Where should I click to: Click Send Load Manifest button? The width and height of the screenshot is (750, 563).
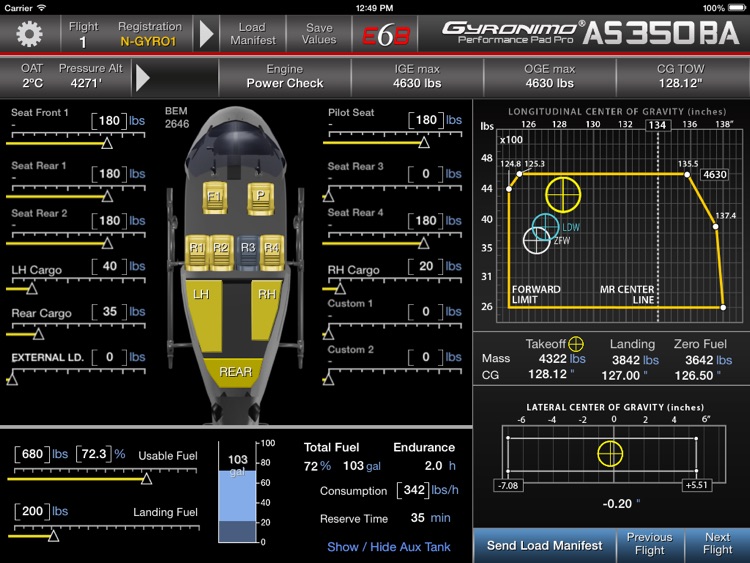click(x=544, y=545)
